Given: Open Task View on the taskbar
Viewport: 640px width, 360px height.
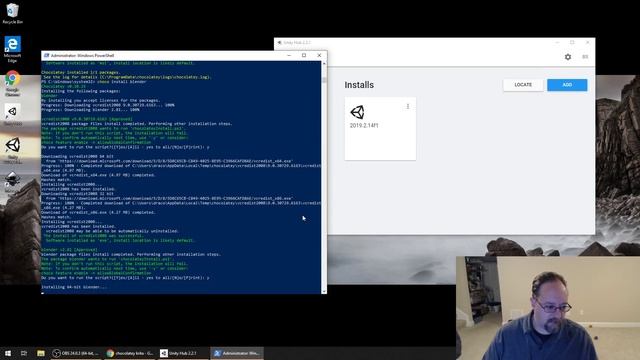Looking at the screenshot, I should (24, 353).
